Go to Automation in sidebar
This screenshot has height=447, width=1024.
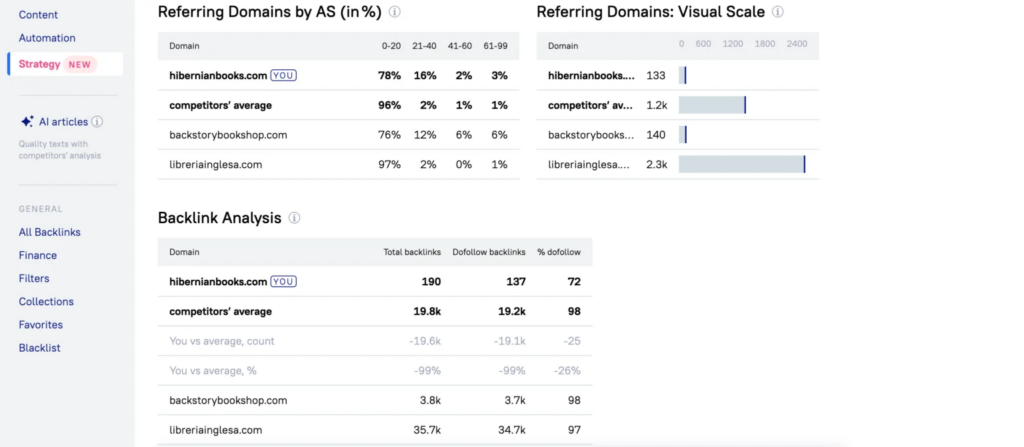(47, 38)
